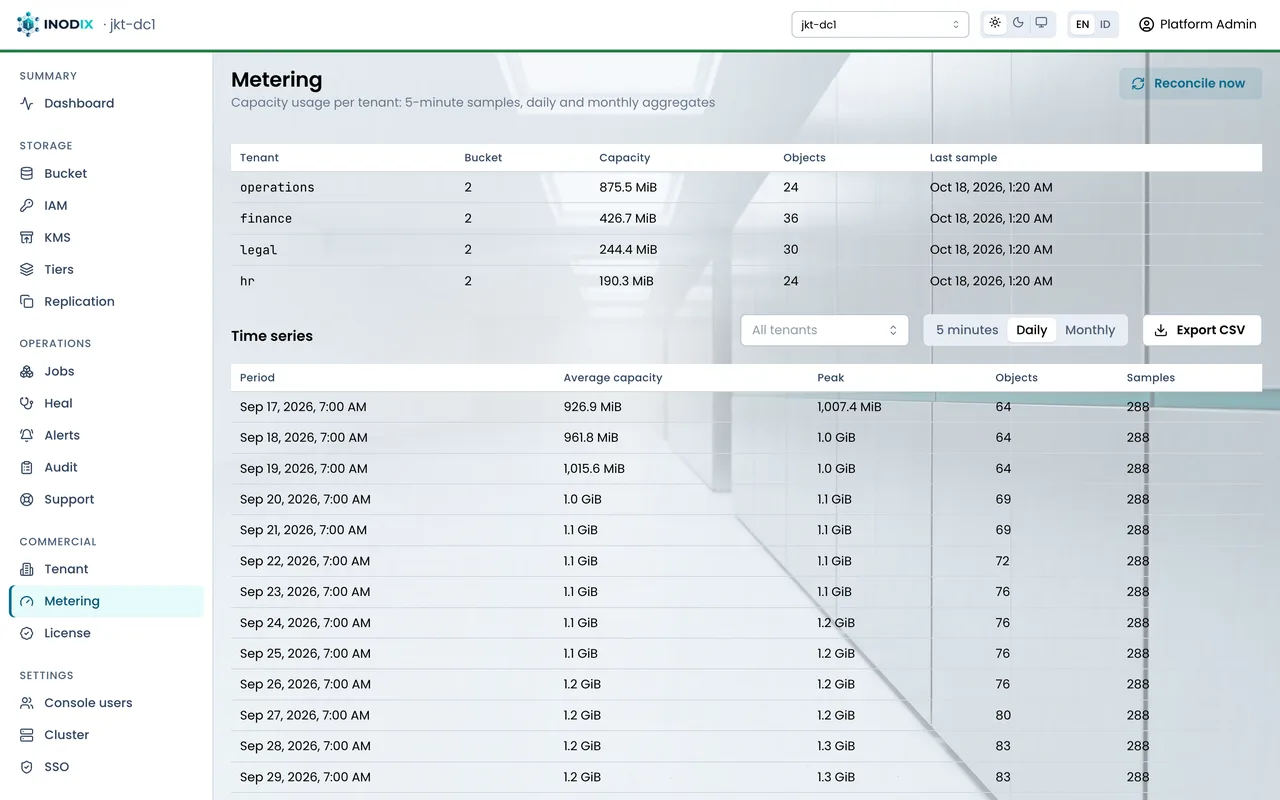
Task: Set language to EN
Action: pyautogui.click(x=1082, y=24)
